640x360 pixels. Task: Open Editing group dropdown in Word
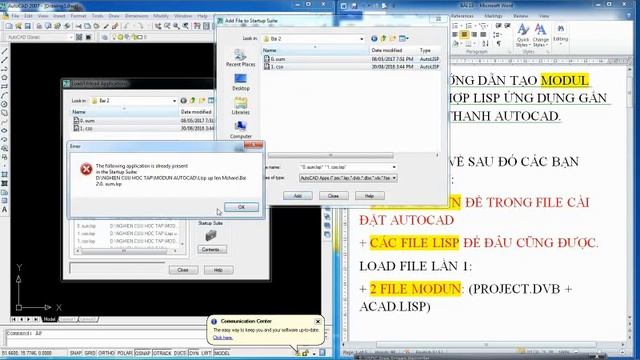560,35
